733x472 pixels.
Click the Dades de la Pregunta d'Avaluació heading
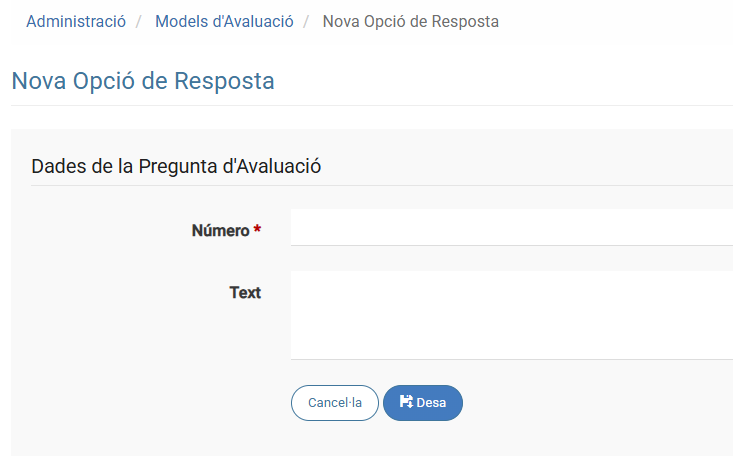tap(176, 166)
